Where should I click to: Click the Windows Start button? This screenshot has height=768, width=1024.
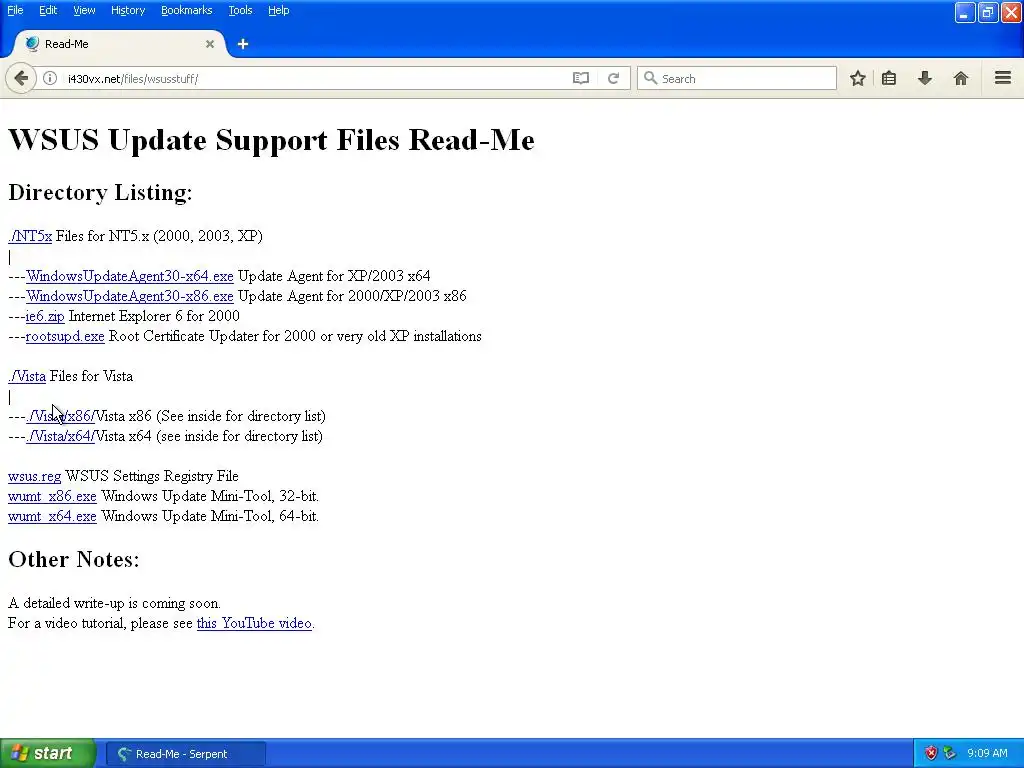(x=48, y=753)
